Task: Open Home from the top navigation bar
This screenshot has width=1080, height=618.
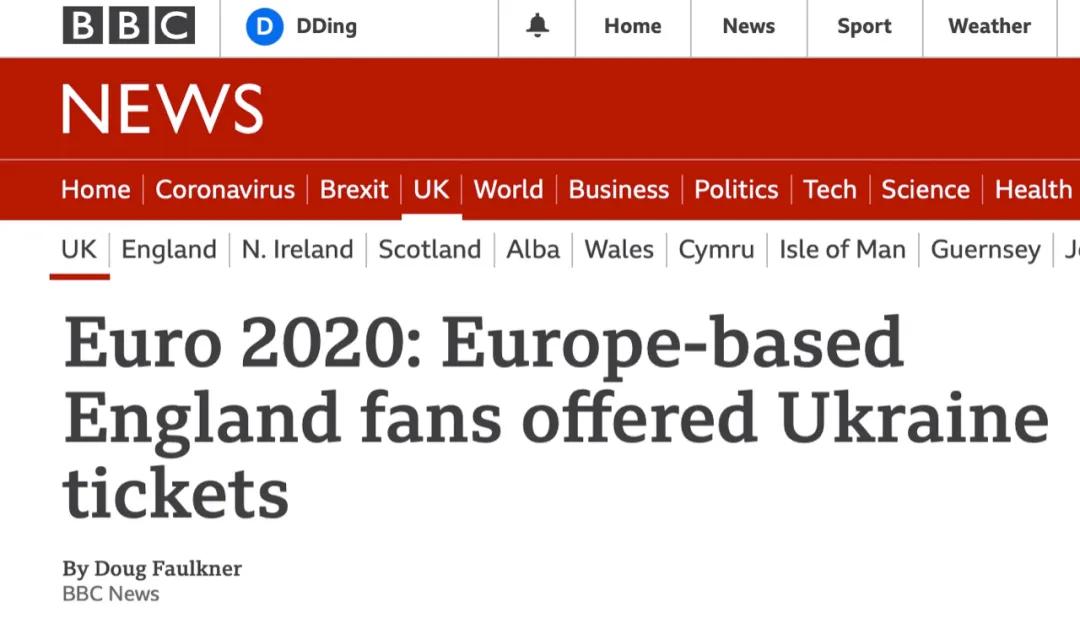Action: point(632,26)
